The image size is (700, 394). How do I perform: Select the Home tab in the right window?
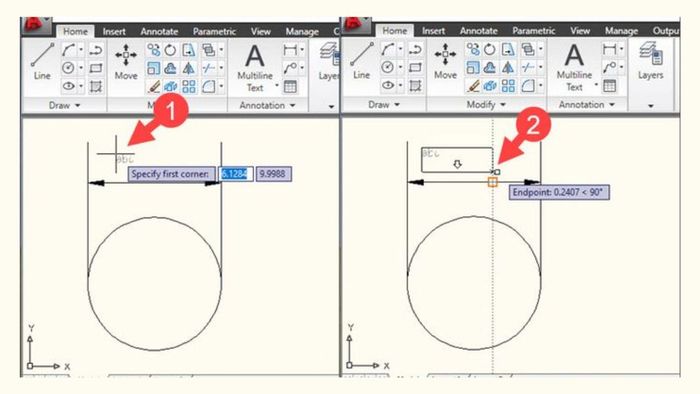click(x=395, y=30)
